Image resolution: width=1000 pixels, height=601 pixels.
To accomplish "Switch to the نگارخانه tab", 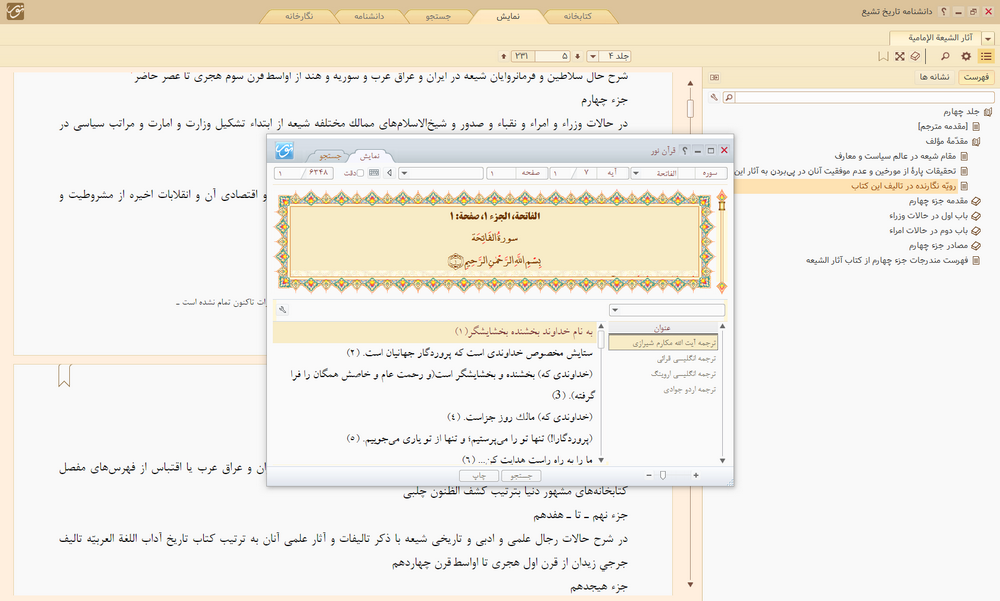I will point(300,17).
